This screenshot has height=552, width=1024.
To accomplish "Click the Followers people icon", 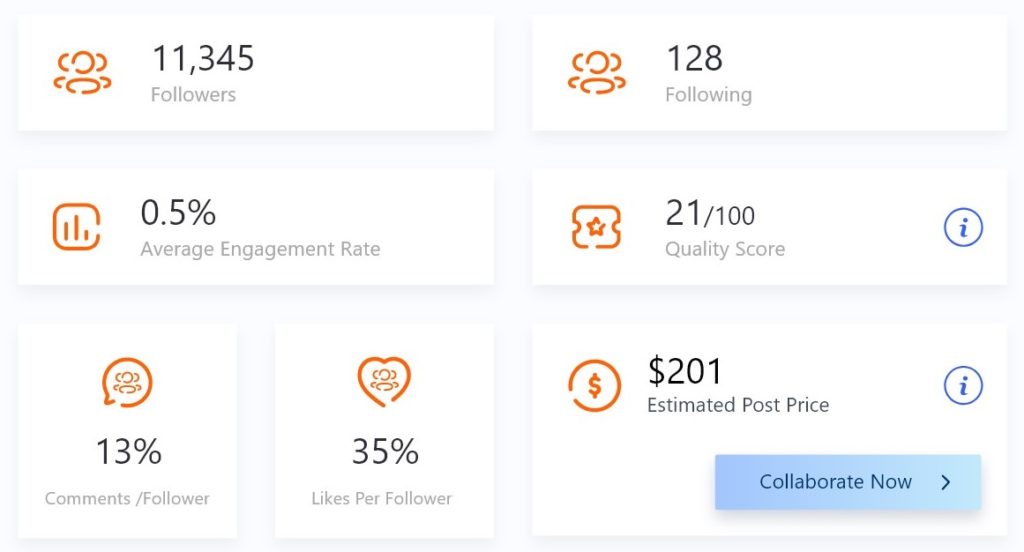I will tap(82, 73).
